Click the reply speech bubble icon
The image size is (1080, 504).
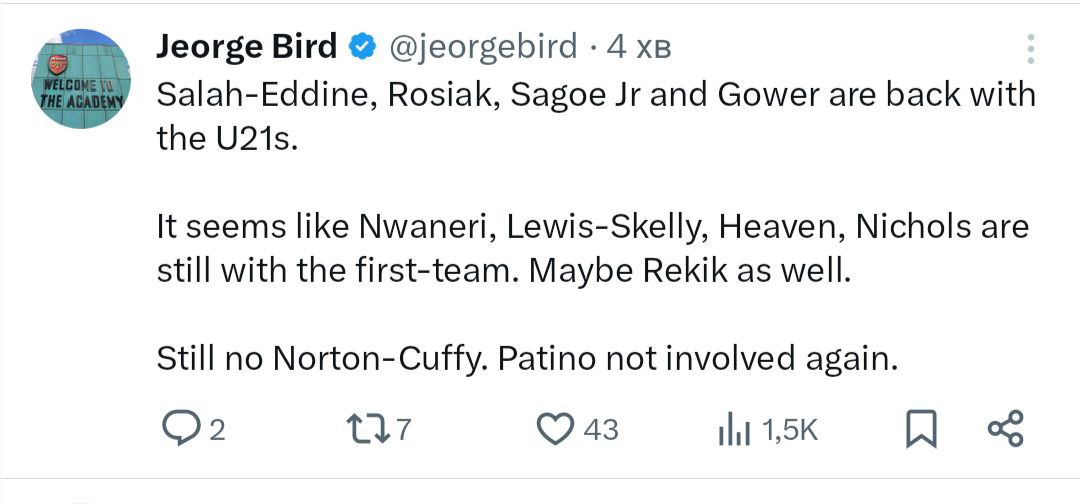click(181, 430)
